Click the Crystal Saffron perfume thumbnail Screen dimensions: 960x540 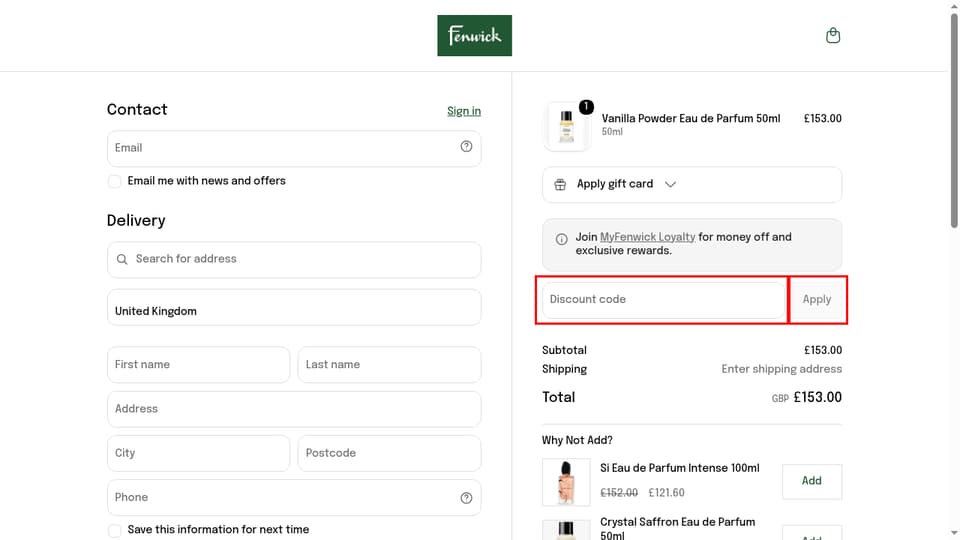pos(566,530)
